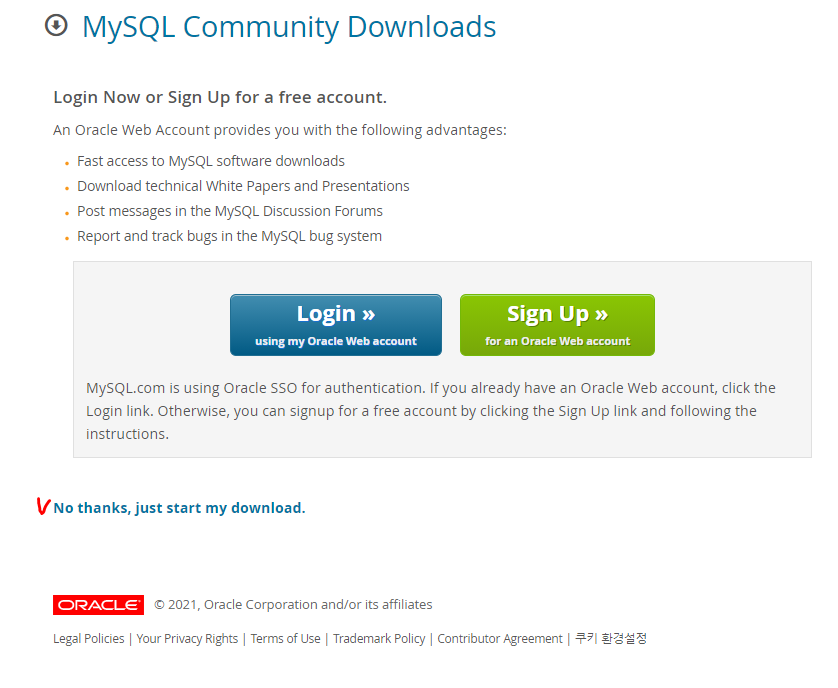Open the 쿠키 환경설정 cookie settings link
Screen dimensions: 838x688
tap(611, 638)
